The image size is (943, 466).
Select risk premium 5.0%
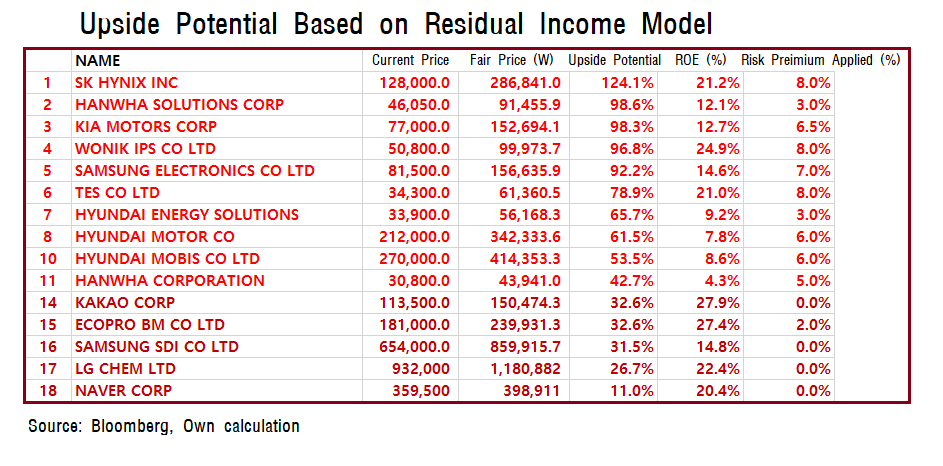point(812,281)
